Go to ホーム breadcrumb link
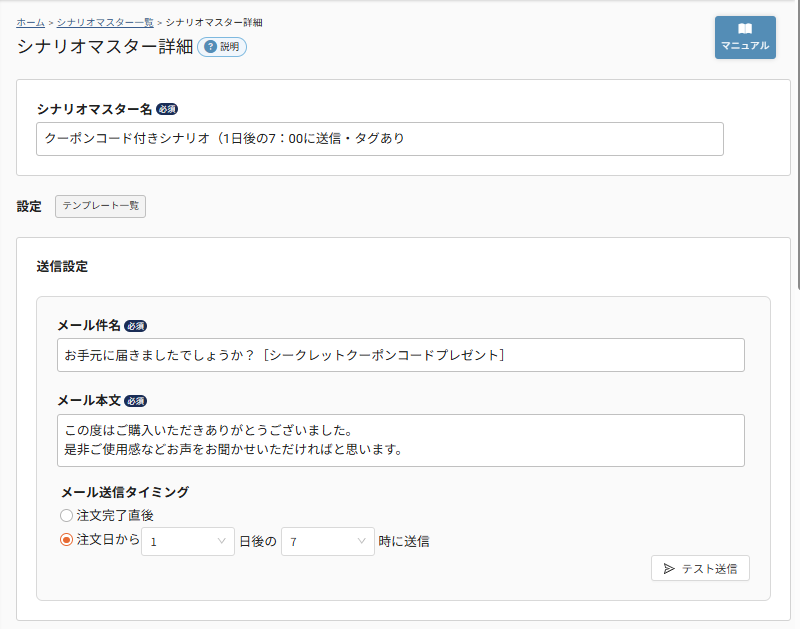800x629 pixels. coord(30,21)
